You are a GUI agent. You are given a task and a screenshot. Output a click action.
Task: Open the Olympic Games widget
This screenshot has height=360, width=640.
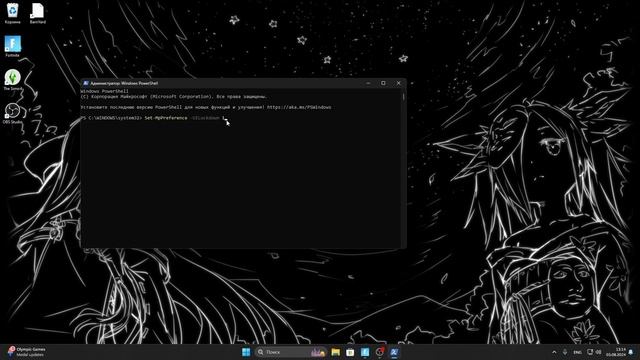coord(27,352)
